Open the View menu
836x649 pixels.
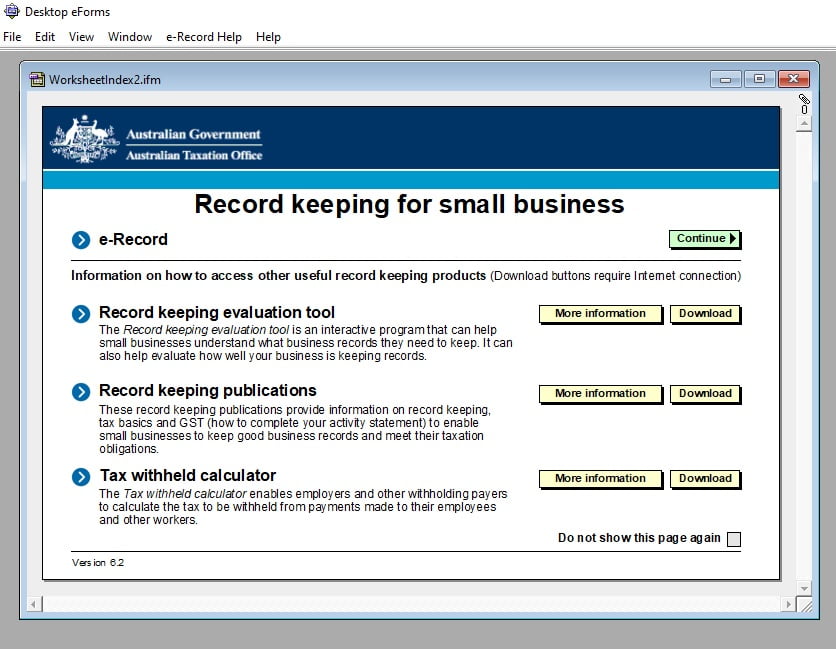[81, 37]
